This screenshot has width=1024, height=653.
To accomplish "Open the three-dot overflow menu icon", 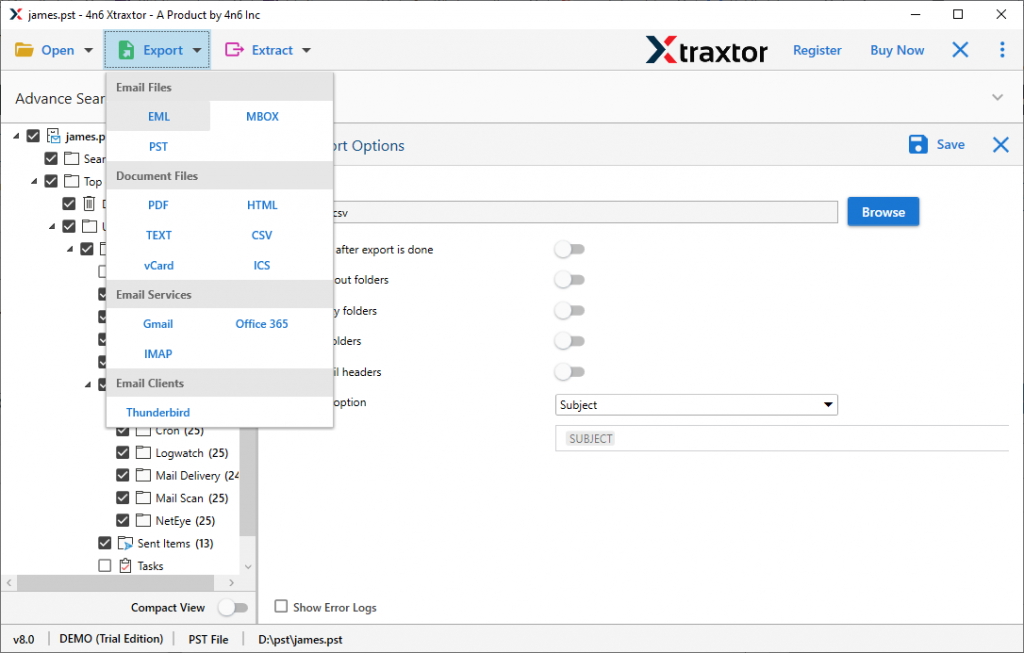I will [1002, 49].
